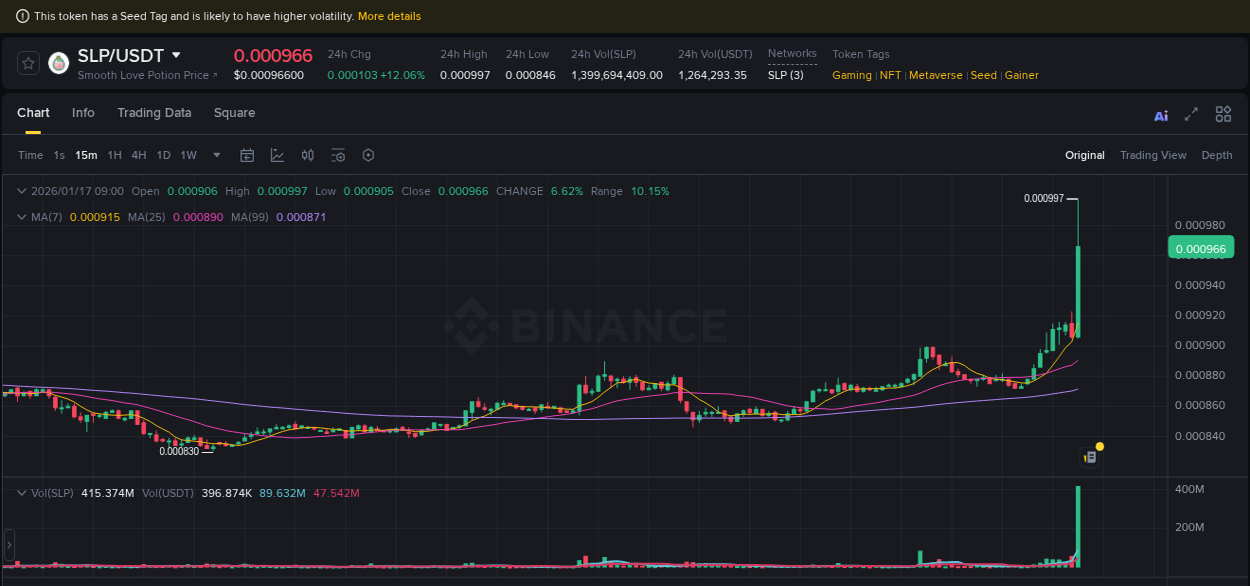1250x586 pixels.
Task: Select the chart style icon
Action: tap(277, 155)
